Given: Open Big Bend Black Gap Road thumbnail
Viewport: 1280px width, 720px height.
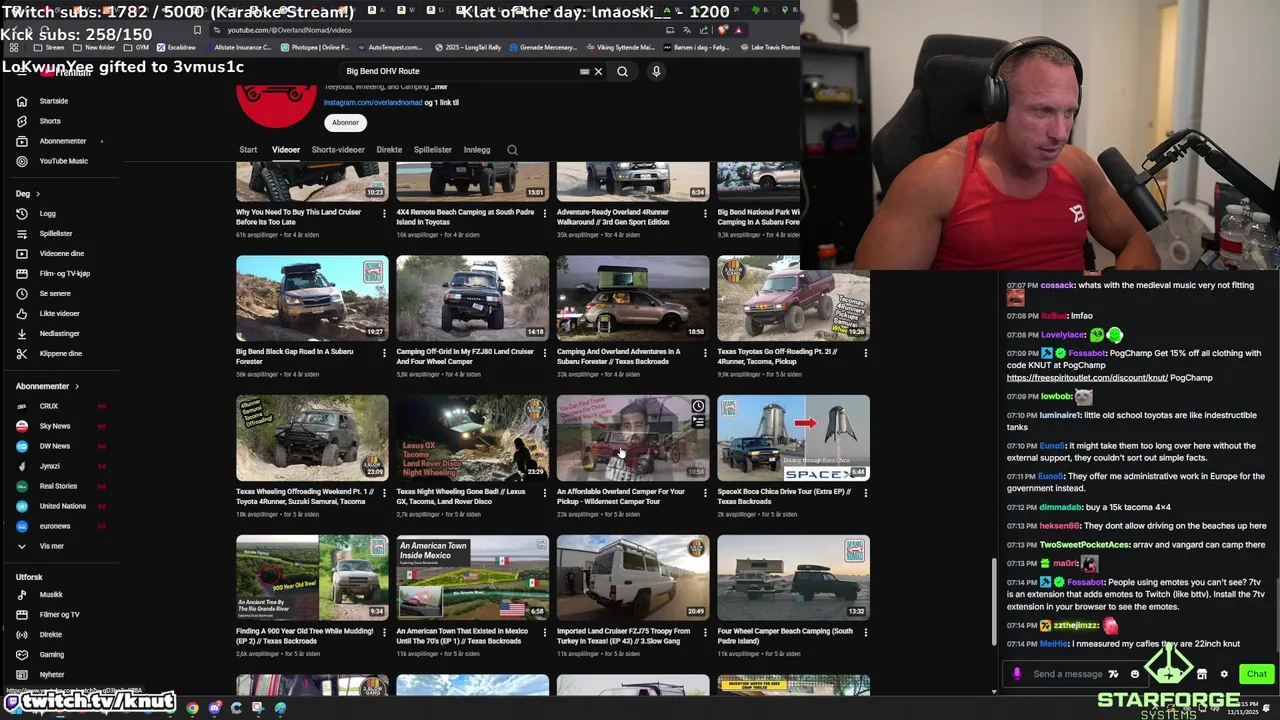Looking at the screenshot, I should point(312,298).
